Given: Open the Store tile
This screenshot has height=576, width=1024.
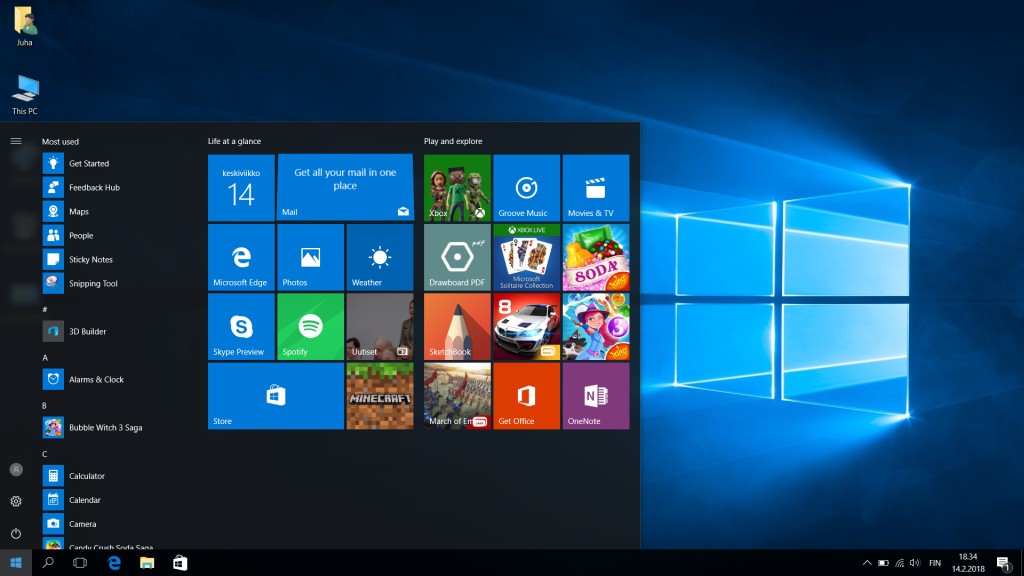Looking at the screenshot, I should click(x=276, y=396).
